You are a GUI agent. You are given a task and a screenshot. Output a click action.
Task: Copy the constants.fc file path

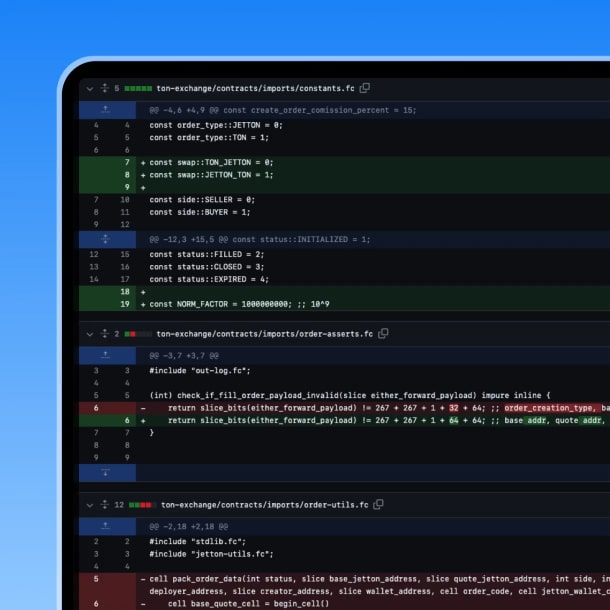365,88
